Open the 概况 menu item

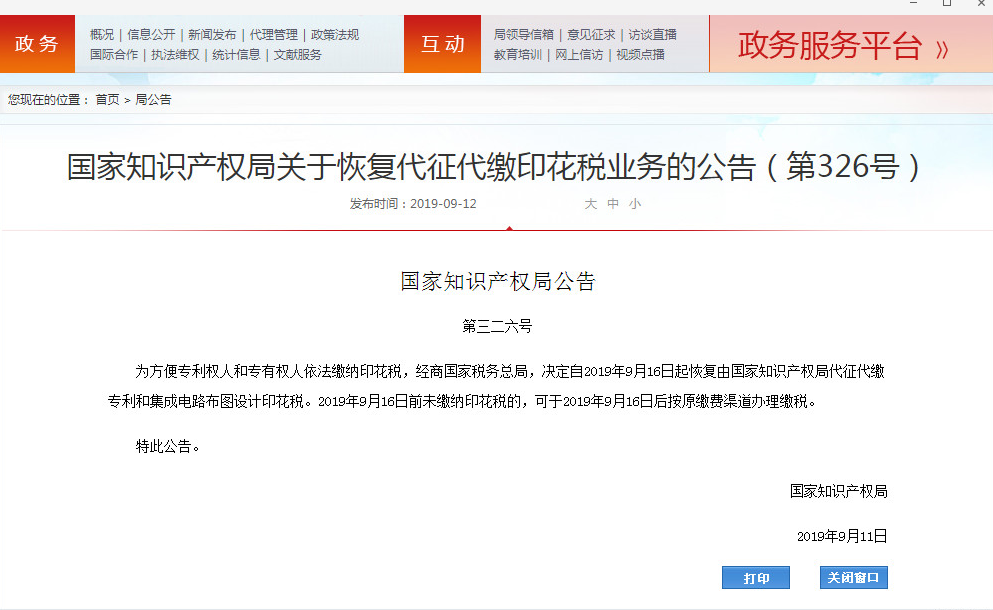point(102,35)
